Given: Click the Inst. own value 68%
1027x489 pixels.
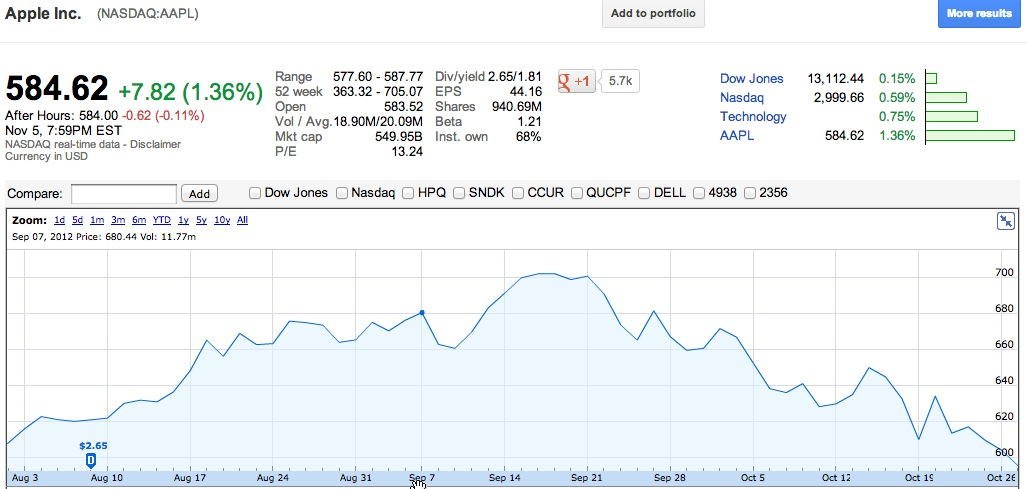Looking at the screenshot, I should [x=529, y=137].
